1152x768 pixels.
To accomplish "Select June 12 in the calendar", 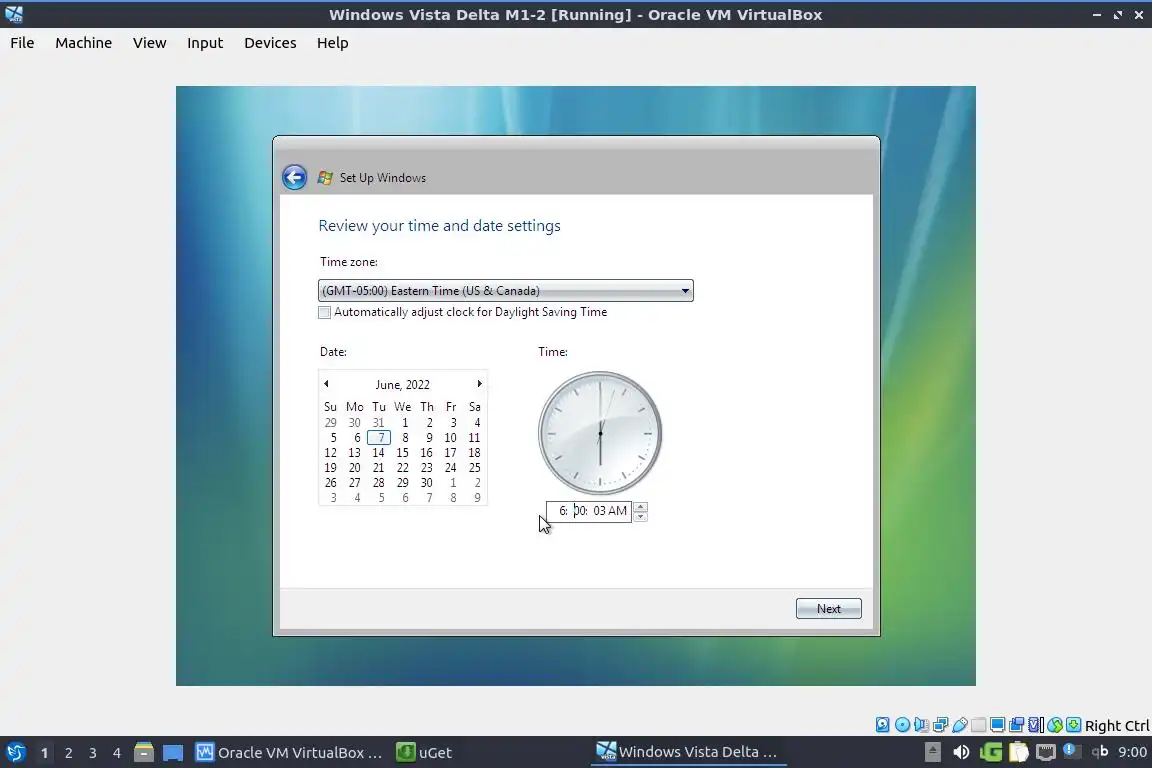I will click(x=331, y=453).
